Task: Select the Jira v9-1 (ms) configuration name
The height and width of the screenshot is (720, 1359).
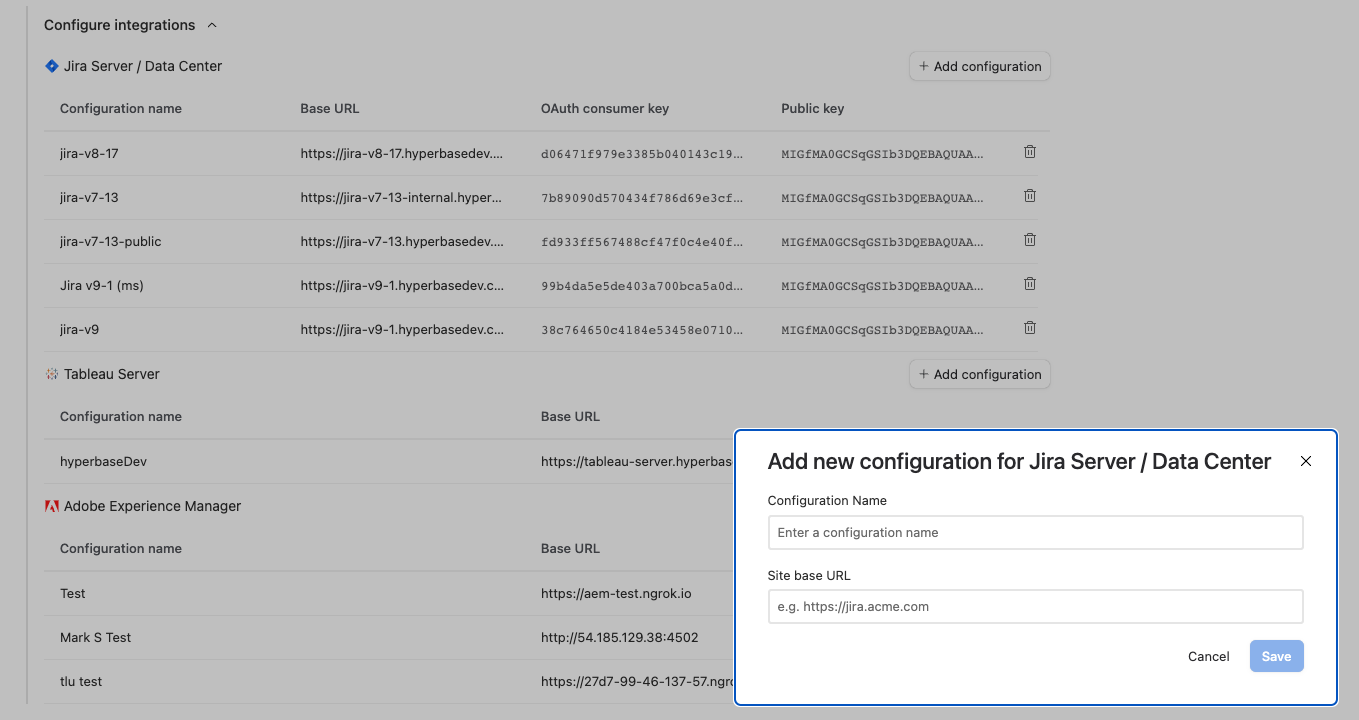Action: [x=102, y=286]
